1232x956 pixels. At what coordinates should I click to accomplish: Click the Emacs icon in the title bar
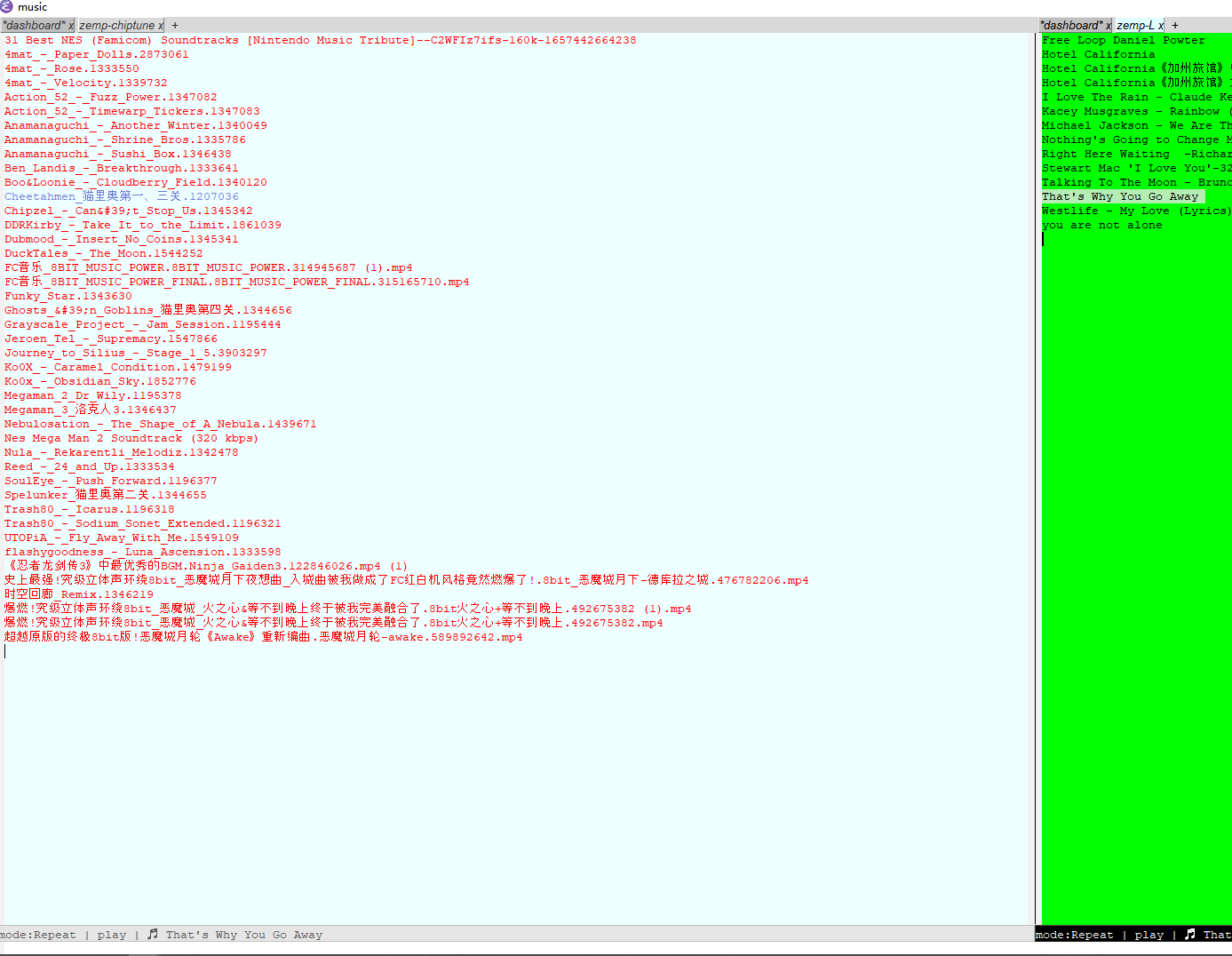(7, 7)
